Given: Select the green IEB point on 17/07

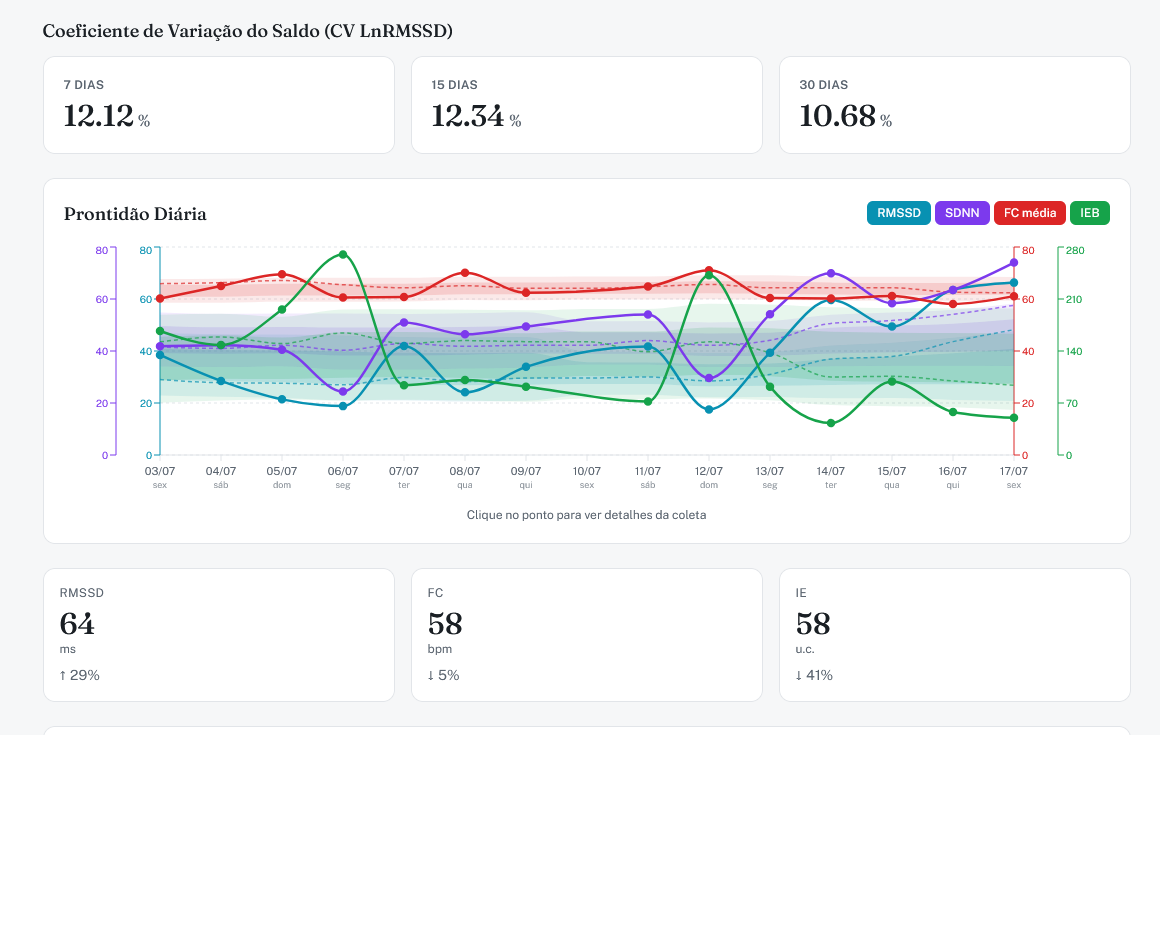Looking at the screenshot, I should (1014, 418).
